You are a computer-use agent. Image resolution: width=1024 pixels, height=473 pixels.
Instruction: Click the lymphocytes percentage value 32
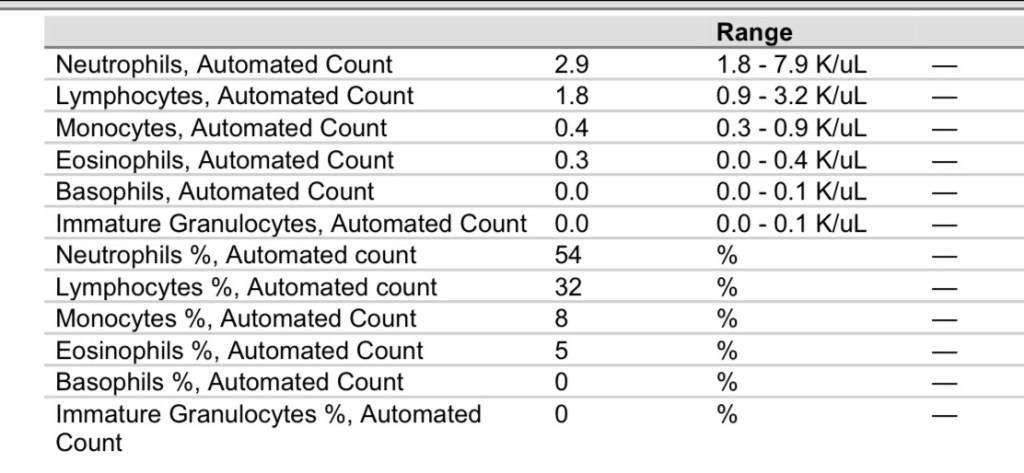coord(568,287)
